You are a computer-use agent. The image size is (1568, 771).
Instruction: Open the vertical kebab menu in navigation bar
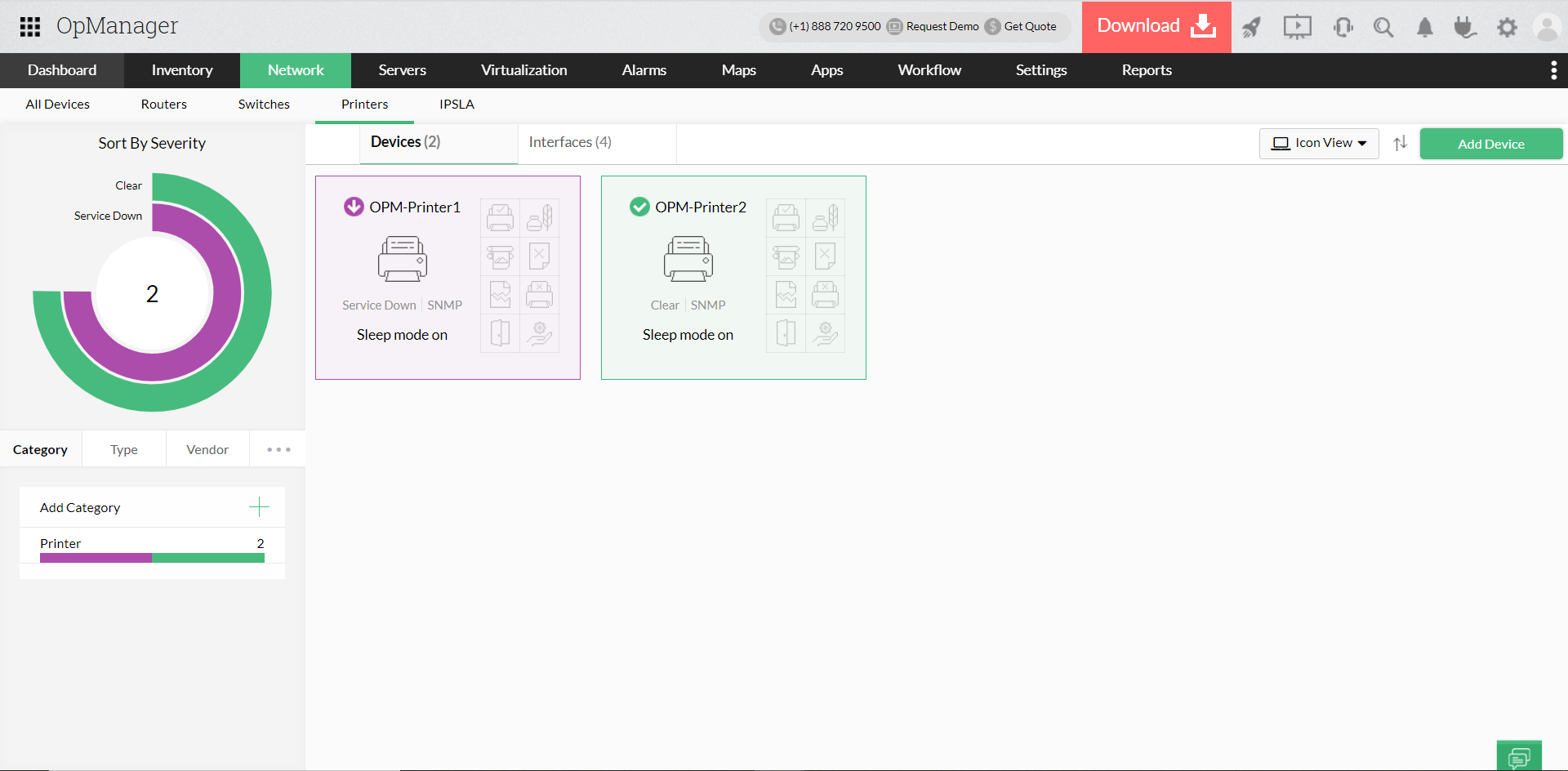(1553, 71)
